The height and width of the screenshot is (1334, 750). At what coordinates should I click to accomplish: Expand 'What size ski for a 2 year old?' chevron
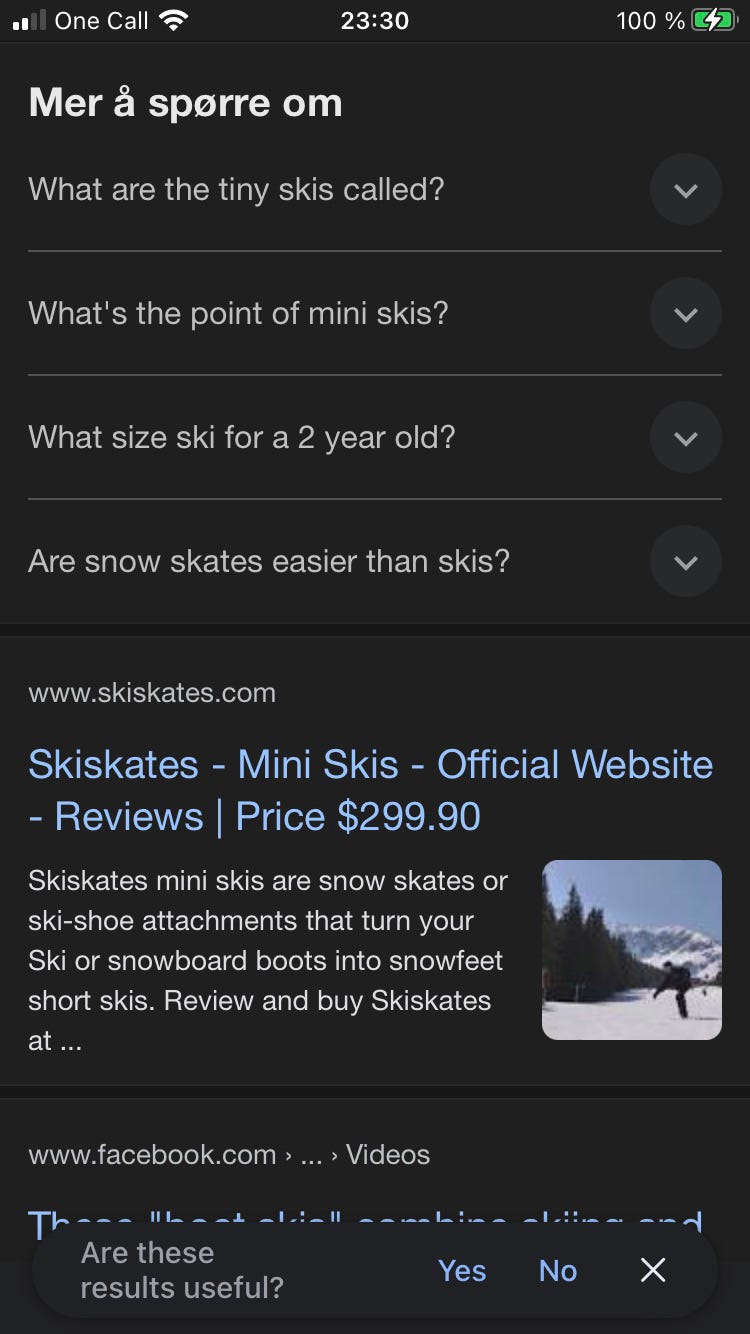tap(685, 438)
